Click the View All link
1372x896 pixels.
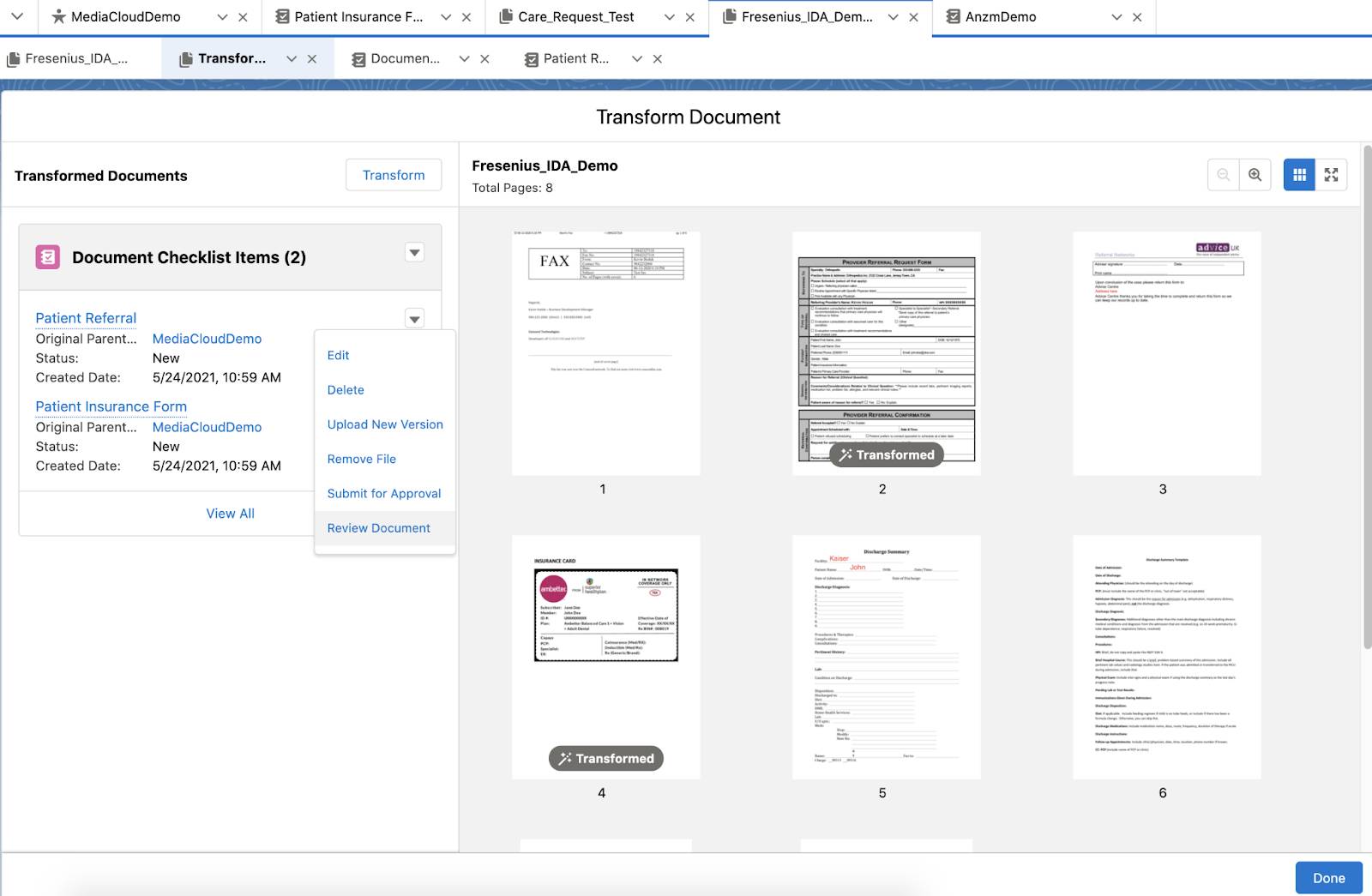point(231,514)
